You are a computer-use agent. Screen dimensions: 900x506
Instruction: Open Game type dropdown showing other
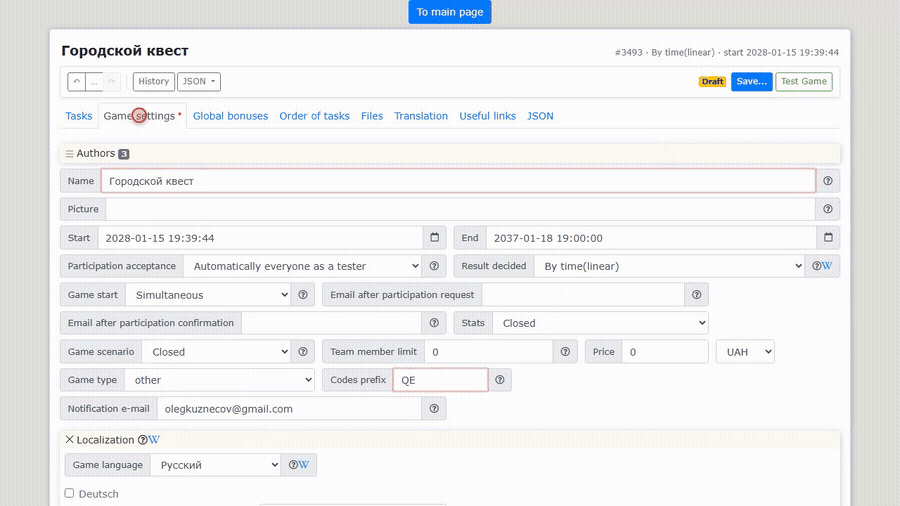(x=219, y=380)
